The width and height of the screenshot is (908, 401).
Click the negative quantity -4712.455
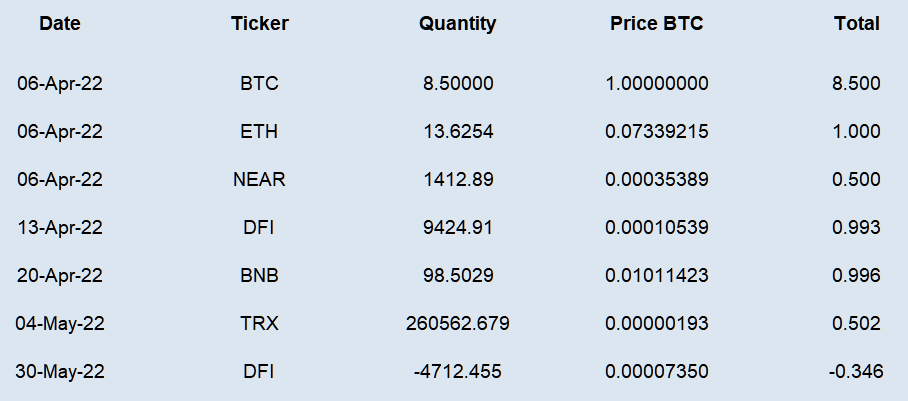click(457, 371)
